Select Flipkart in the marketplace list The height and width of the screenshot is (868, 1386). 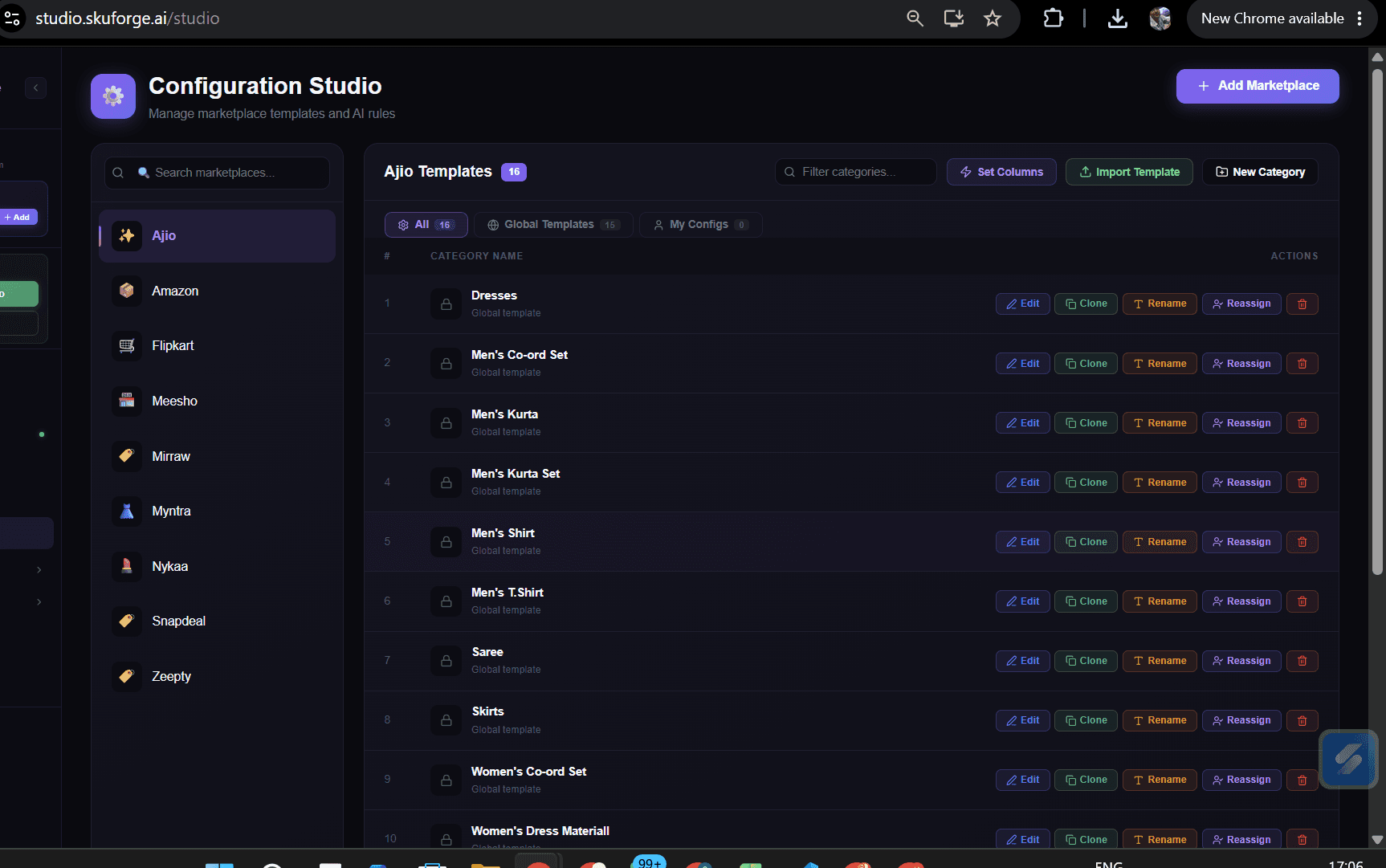coord(217,346)
